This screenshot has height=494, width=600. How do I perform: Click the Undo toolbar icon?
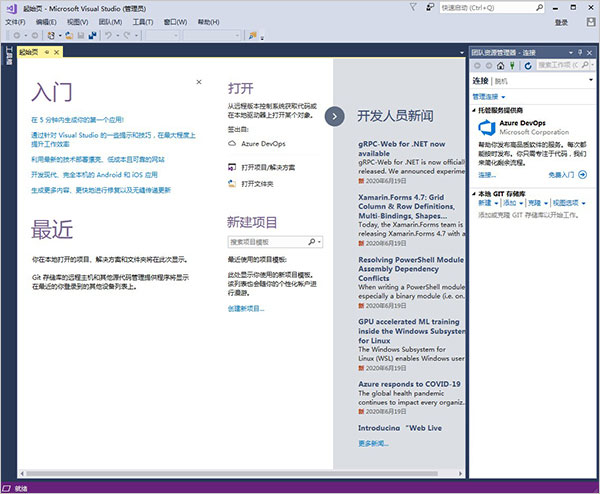point(109,36)
